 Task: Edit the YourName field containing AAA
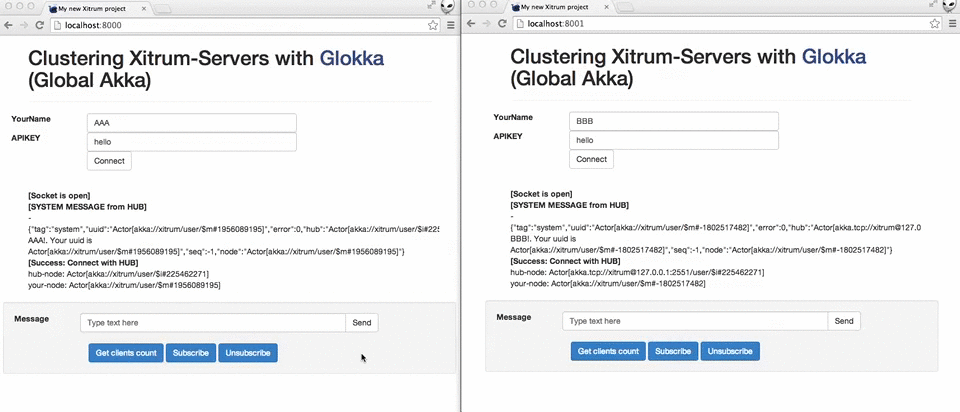coord(192,122)
